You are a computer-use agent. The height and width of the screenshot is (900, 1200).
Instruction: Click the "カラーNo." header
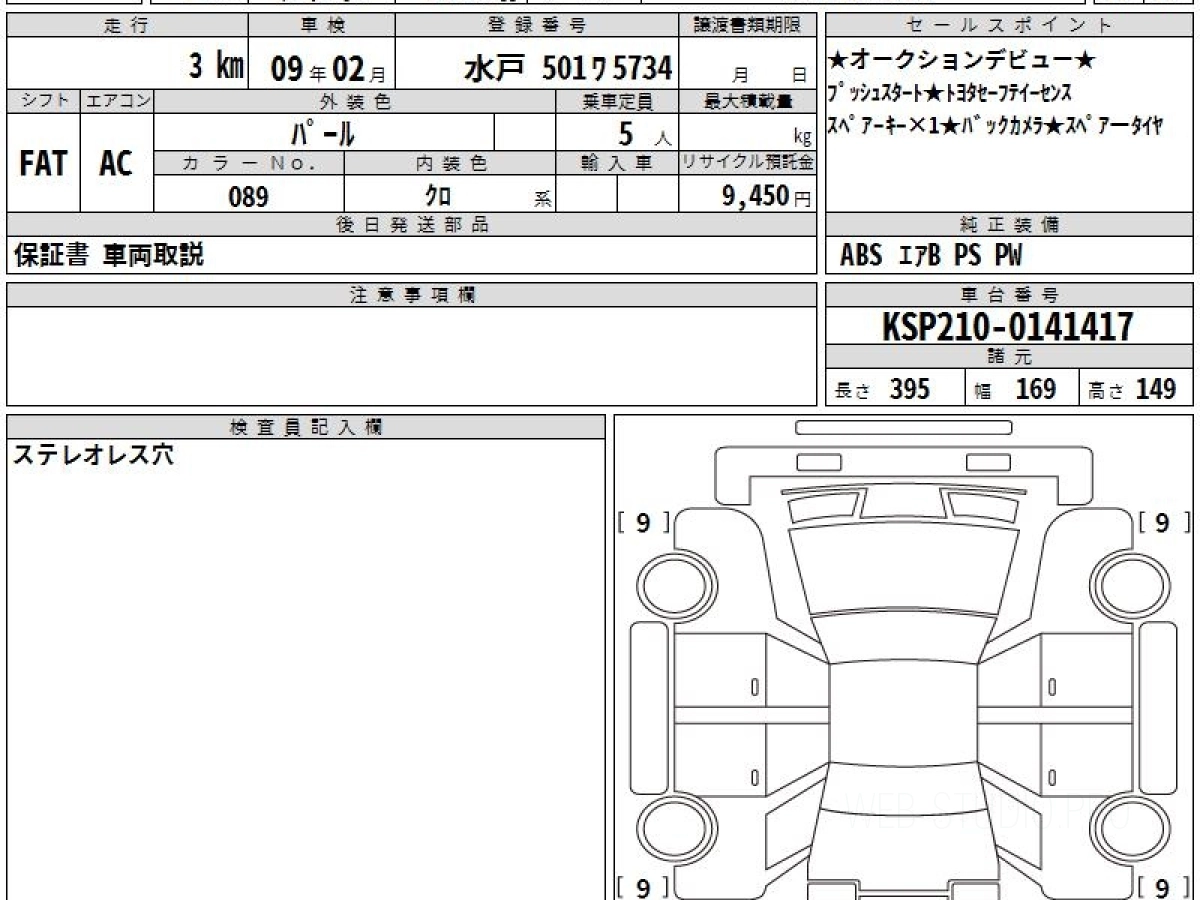click(249, 163)
